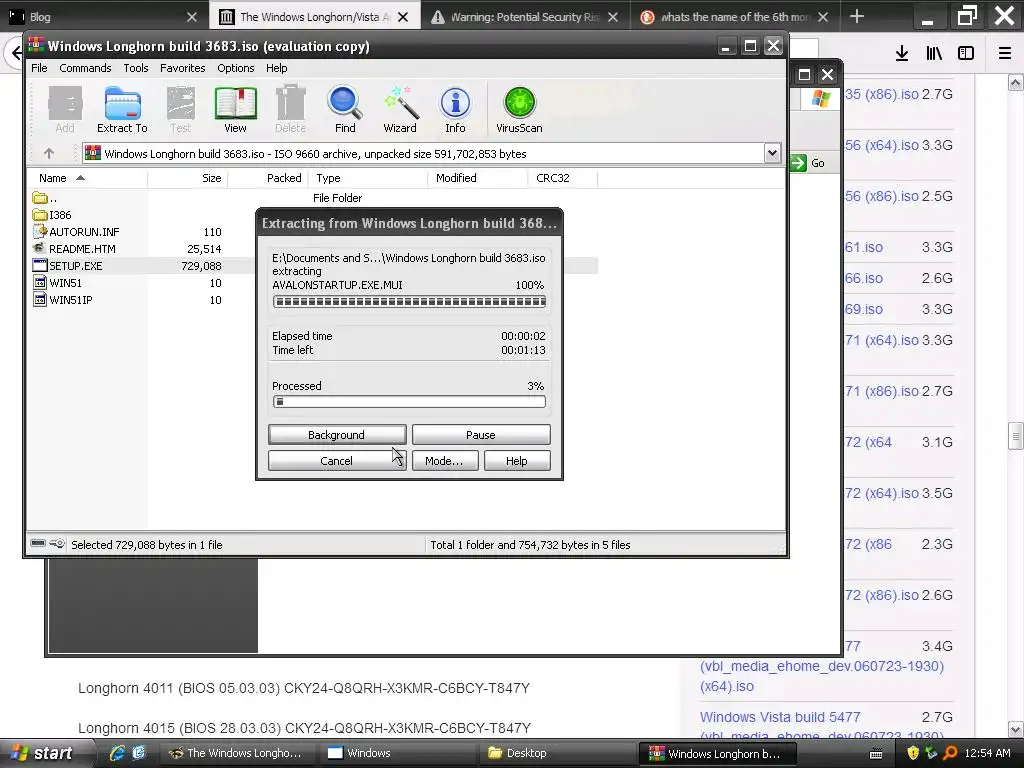
Task: Click the Background button
Action: click(x=337, y=434)
